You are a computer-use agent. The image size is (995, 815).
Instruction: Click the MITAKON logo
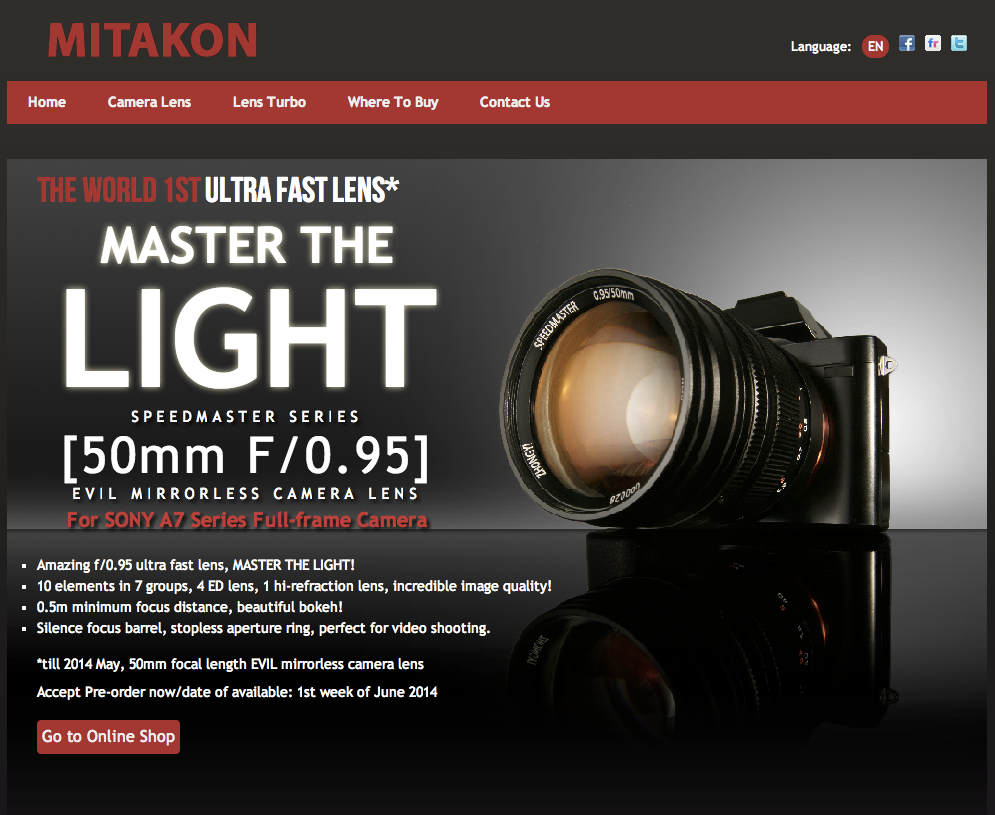point(152,41)
